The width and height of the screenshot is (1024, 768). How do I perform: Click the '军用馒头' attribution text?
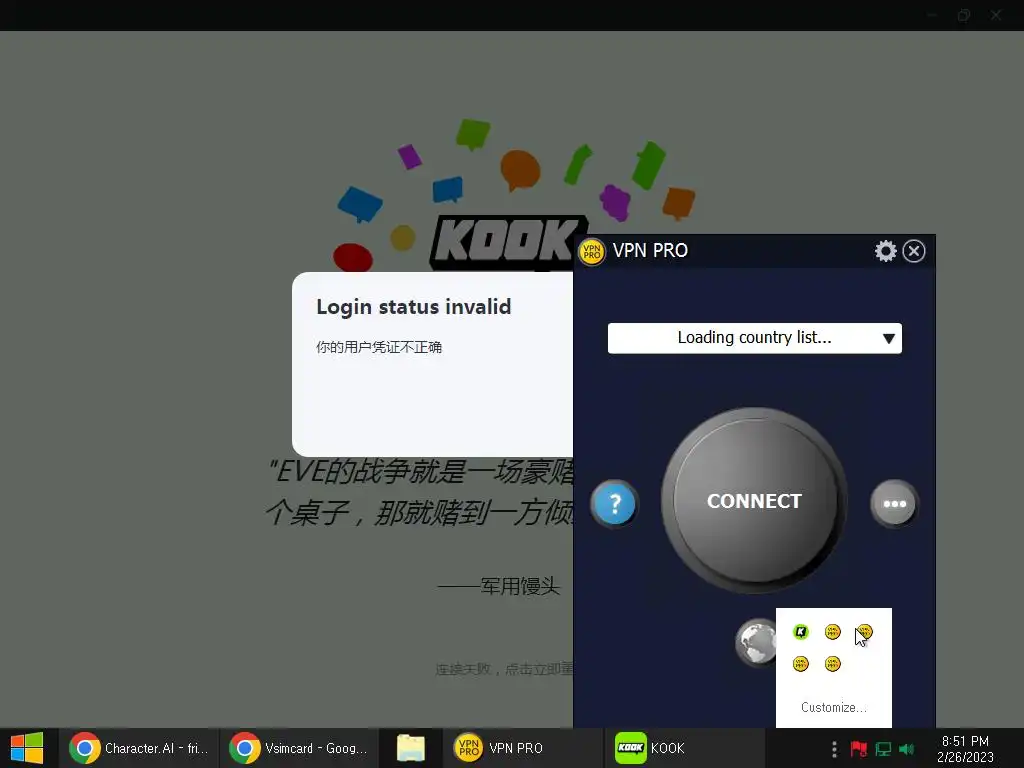520,586
